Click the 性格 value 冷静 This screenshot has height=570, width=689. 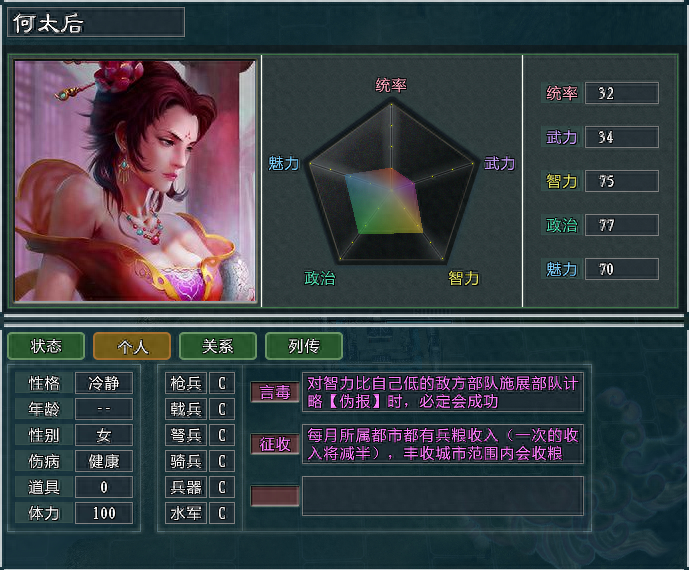104,383
